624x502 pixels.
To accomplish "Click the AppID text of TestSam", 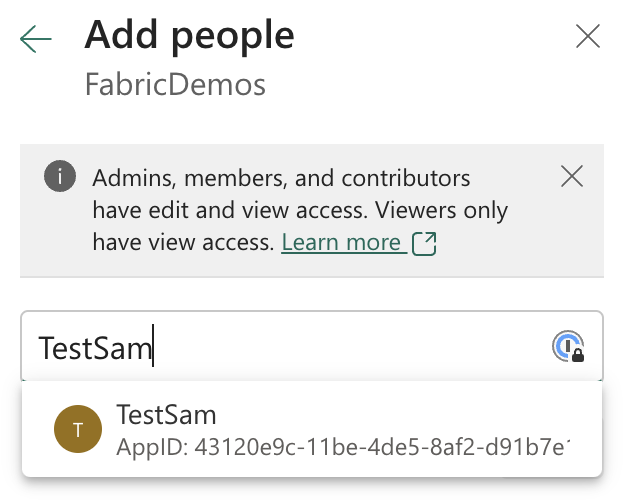I will click(343, 447).
